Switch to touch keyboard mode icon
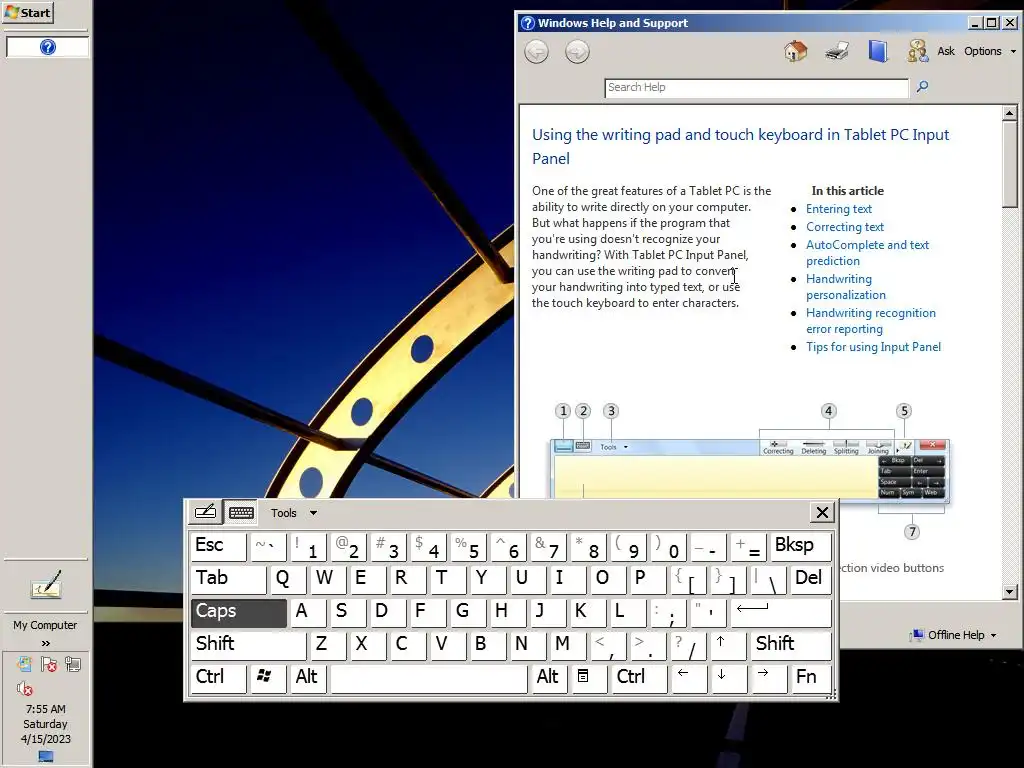The height and width of the screenshot is (768, 1024). tap(241, 513)
